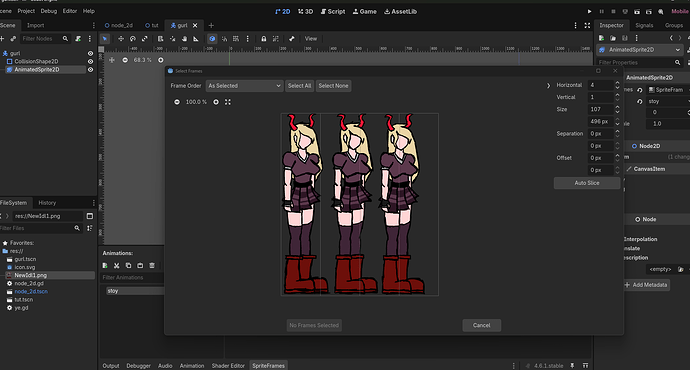This screenshot has height=370, width=690.
Task: Increase the Vertical frames stepper
Action: point(617,95)
